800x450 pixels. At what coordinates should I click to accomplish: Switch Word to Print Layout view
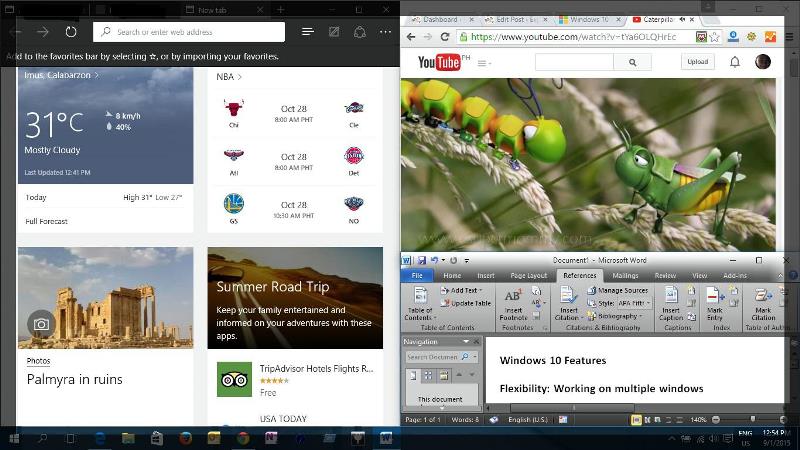tap(636, 420)
